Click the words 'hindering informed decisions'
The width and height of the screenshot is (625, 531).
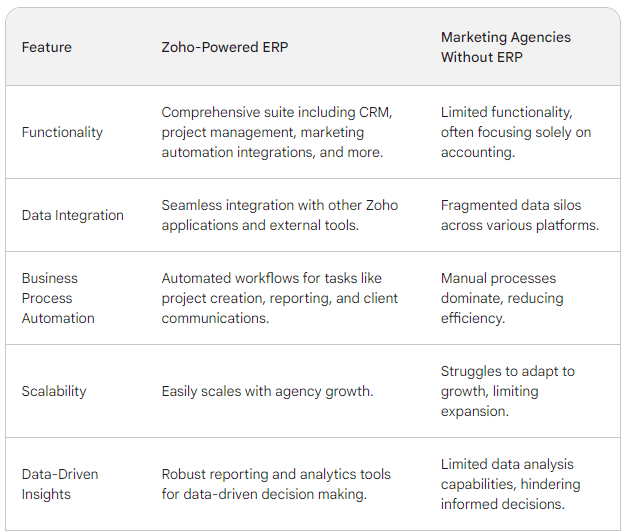tap(511, 494)
